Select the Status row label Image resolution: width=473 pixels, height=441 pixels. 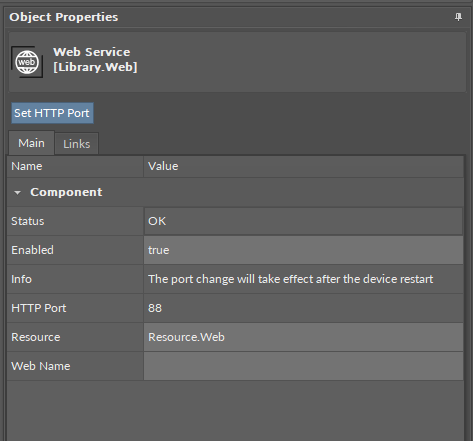(28, 221)
